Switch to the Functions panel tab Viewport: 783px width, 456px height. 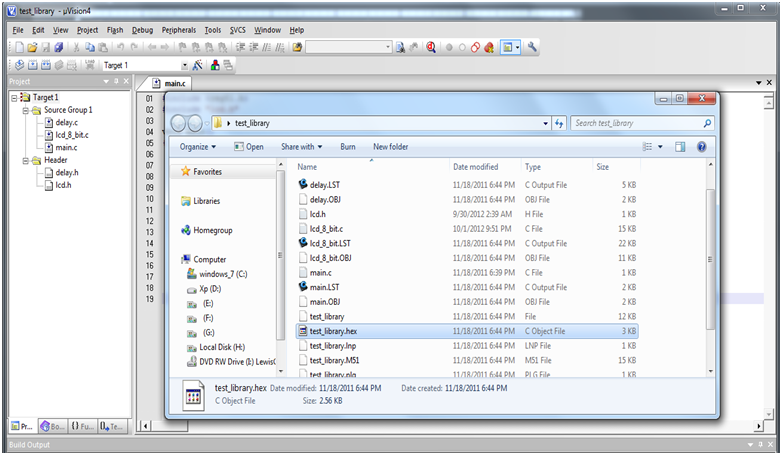pyautogui.click(x=82, y=426)
